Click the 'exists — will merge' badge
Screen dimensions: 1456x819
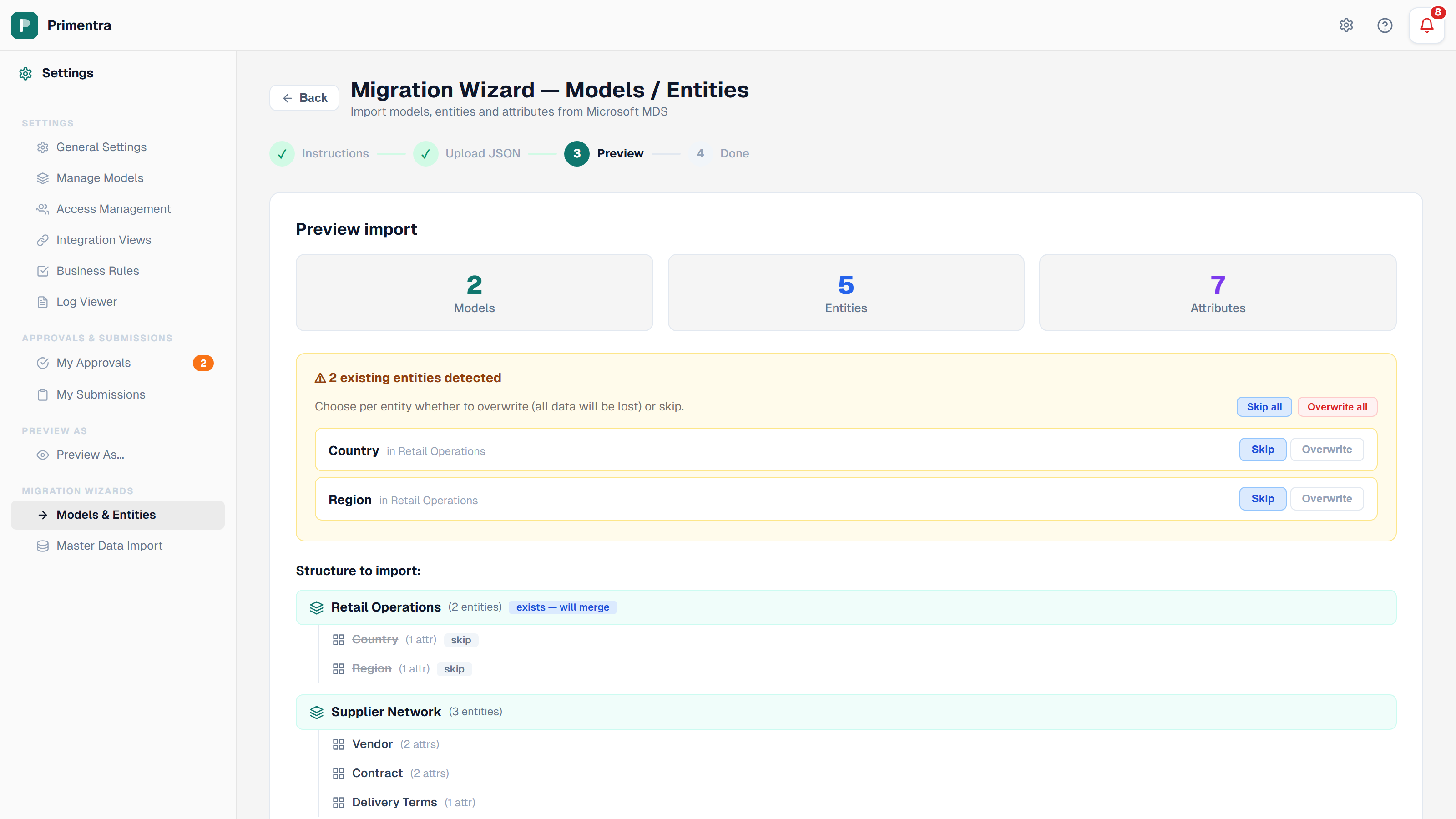562,607
